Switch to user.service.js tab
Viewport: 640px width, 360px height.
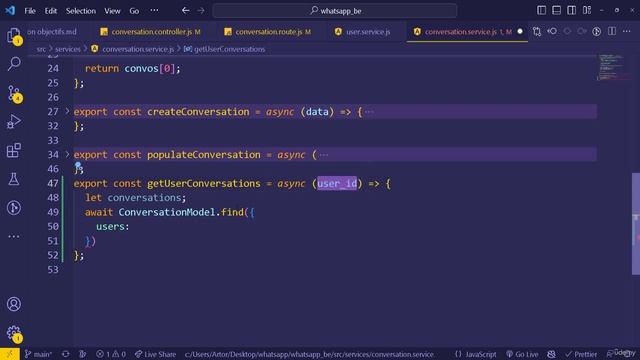(x=362, y=32)
